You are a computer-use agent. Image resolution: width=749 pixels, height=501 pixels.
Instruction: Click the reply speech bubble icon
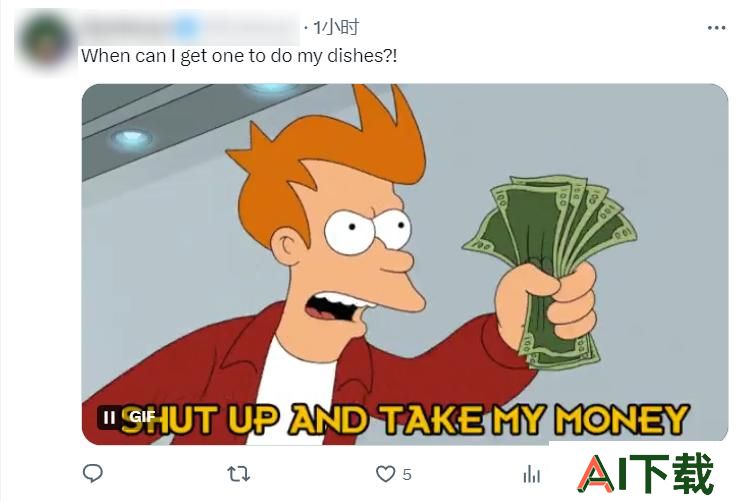click(93, 473)
